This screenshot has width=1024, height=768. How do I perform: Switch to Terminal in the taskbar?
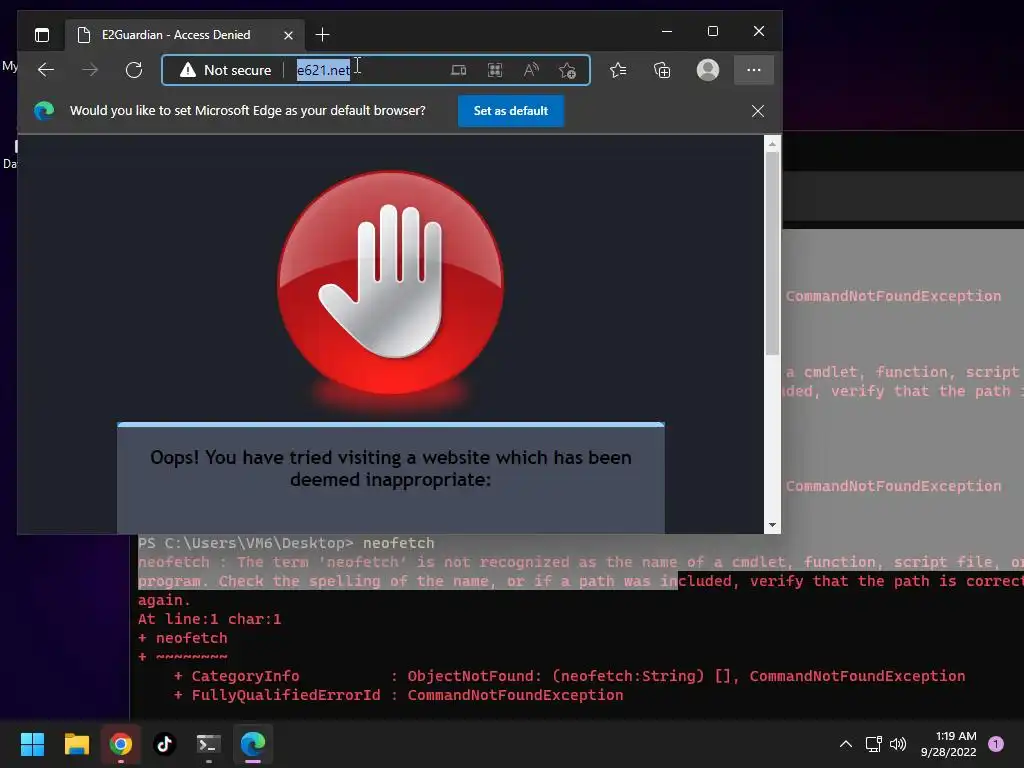[209, 744]
